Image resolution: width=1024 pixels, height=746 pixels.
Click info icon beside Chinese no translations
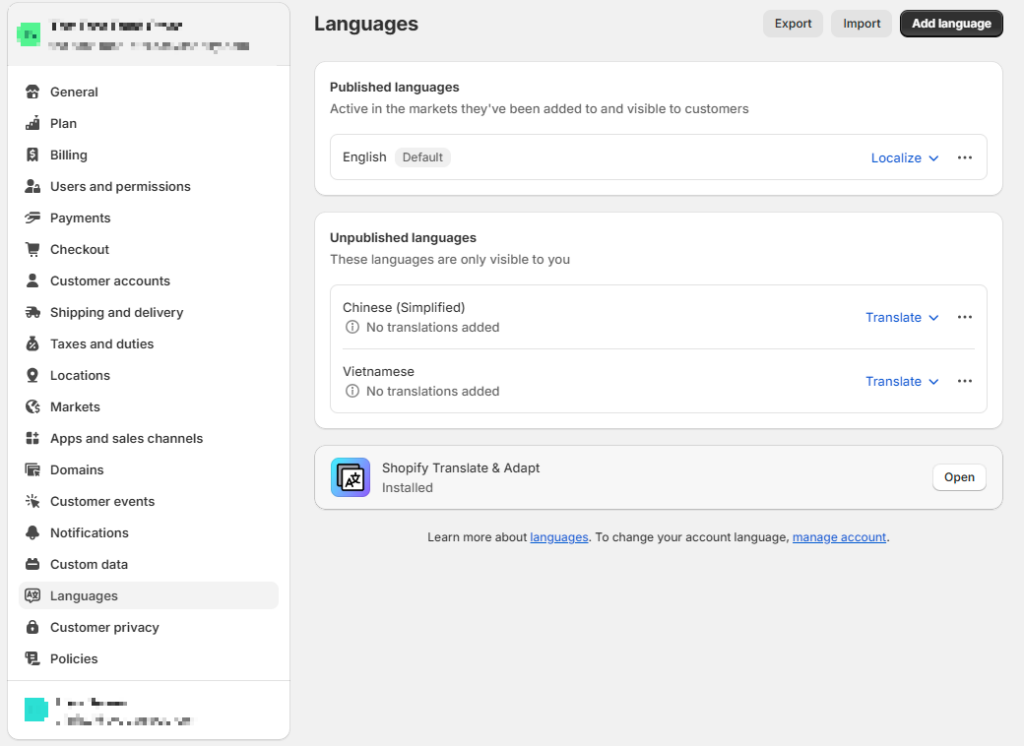pyautogui.click(x=352, y=327)
